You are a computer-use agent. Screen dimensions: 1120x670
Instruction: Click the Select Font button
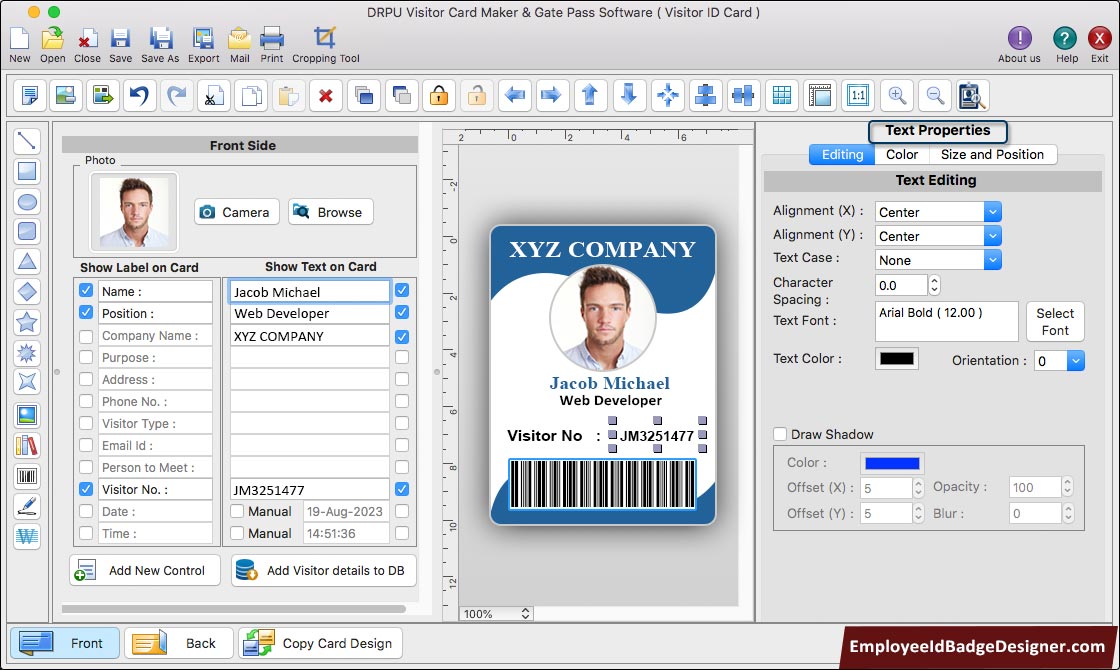point(1055,321)
